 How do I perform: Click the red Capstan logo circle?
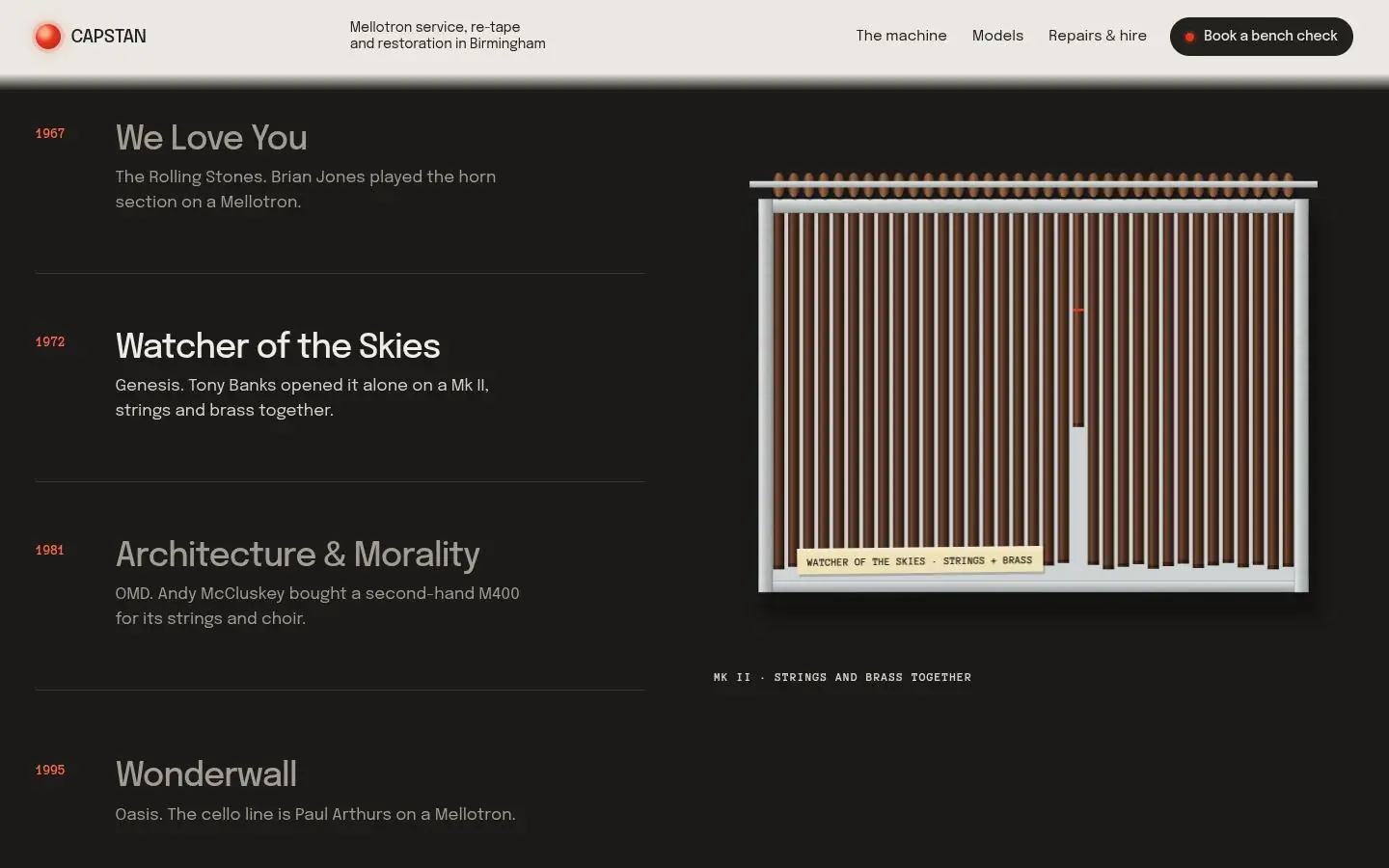click(47, 37)
